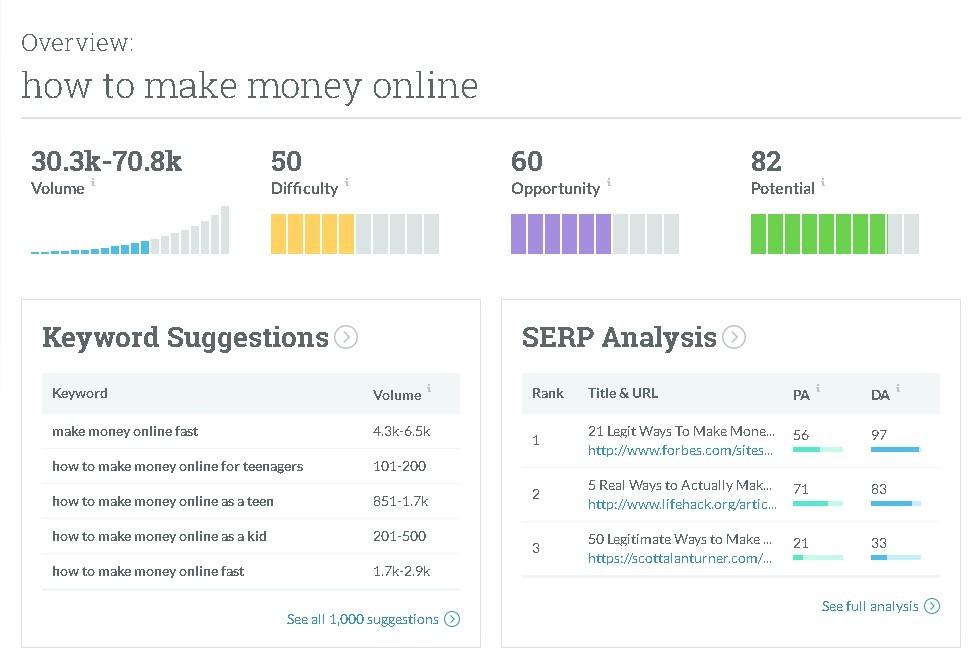Click the PA column header

(800, 395)
